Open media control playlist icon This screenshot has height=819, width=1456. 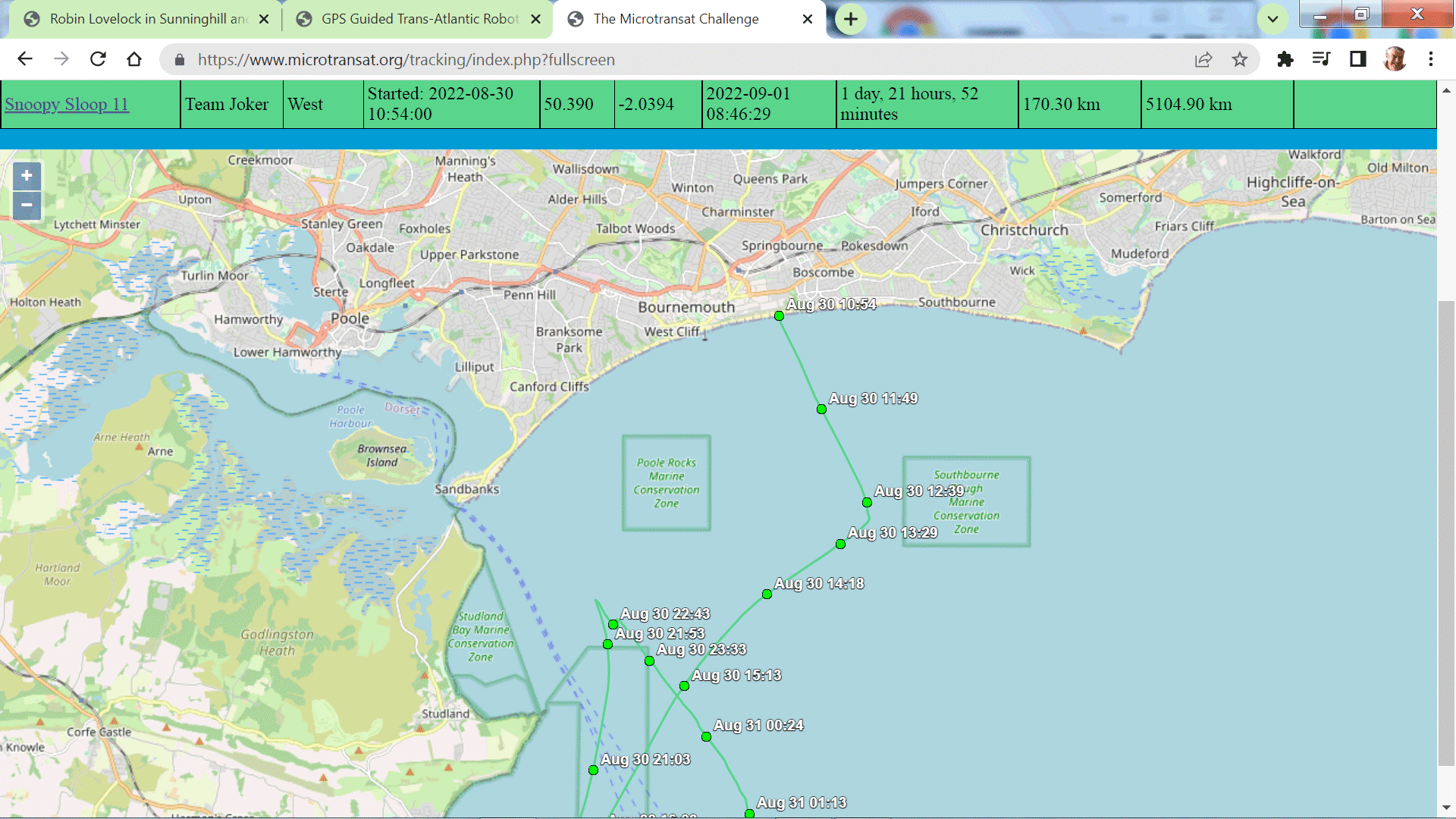[1321, 59]
